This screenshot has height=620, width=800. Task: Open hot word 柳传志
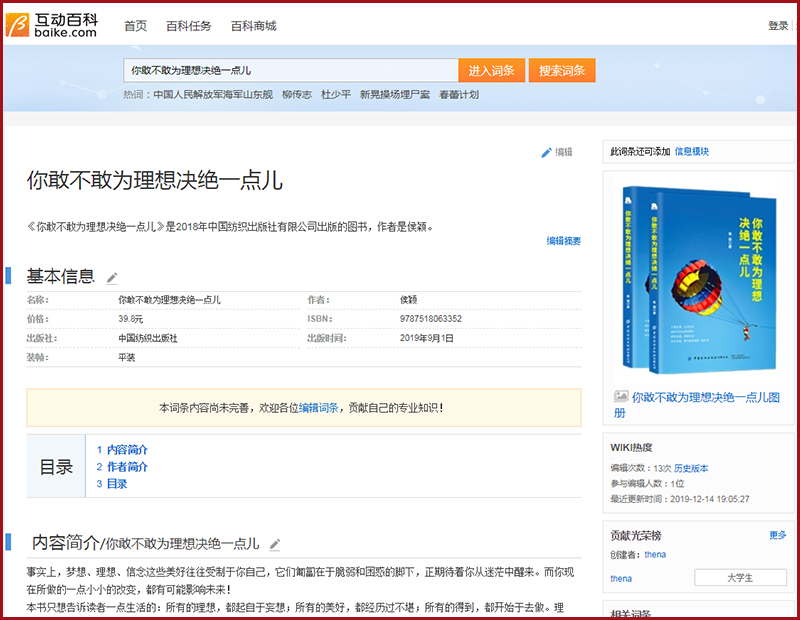pyautogui.click(x=297, y=95)
